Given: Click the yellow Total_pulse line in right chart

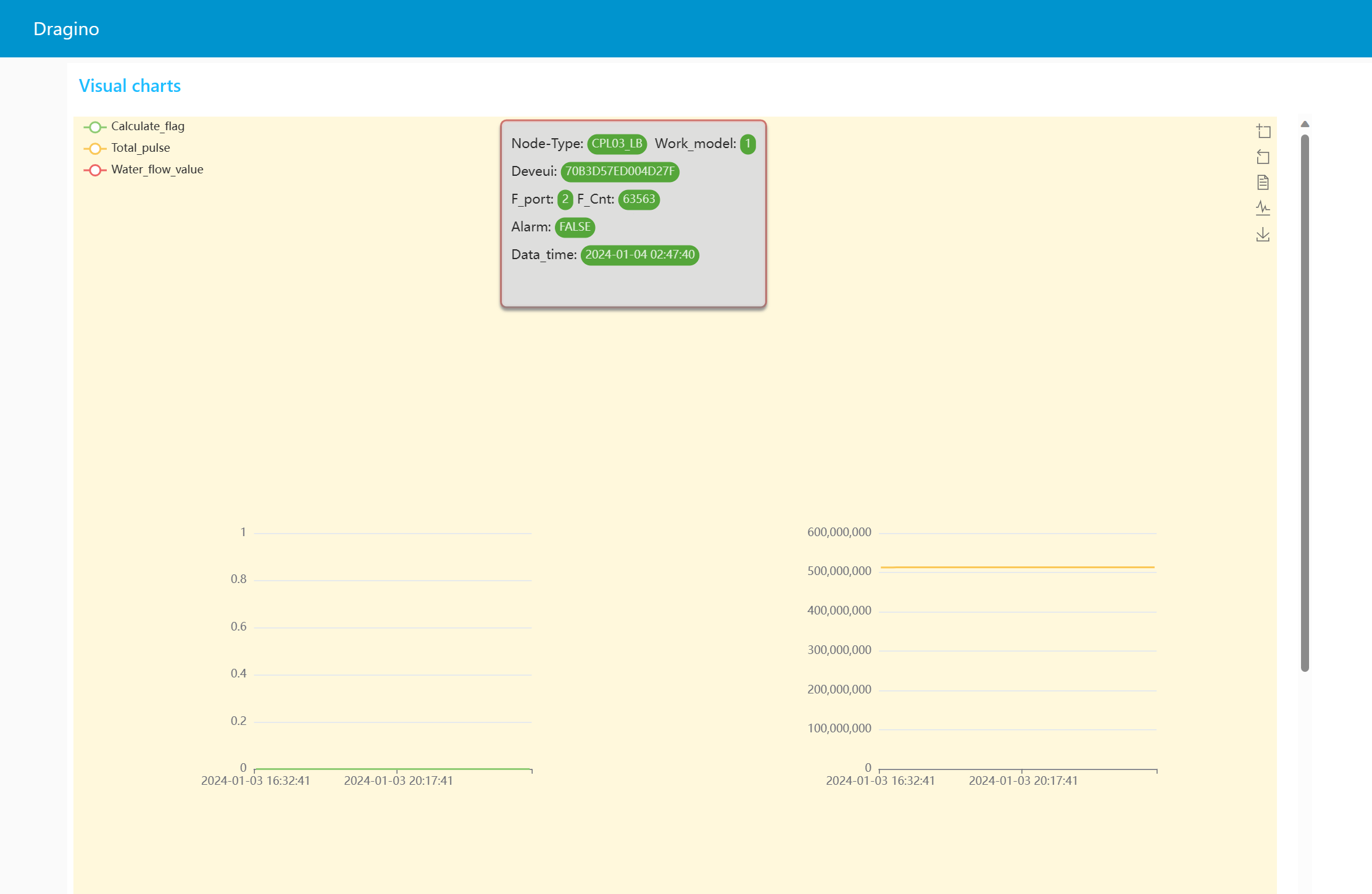Looking at the screenshot, I should (x=1017, y=567).
